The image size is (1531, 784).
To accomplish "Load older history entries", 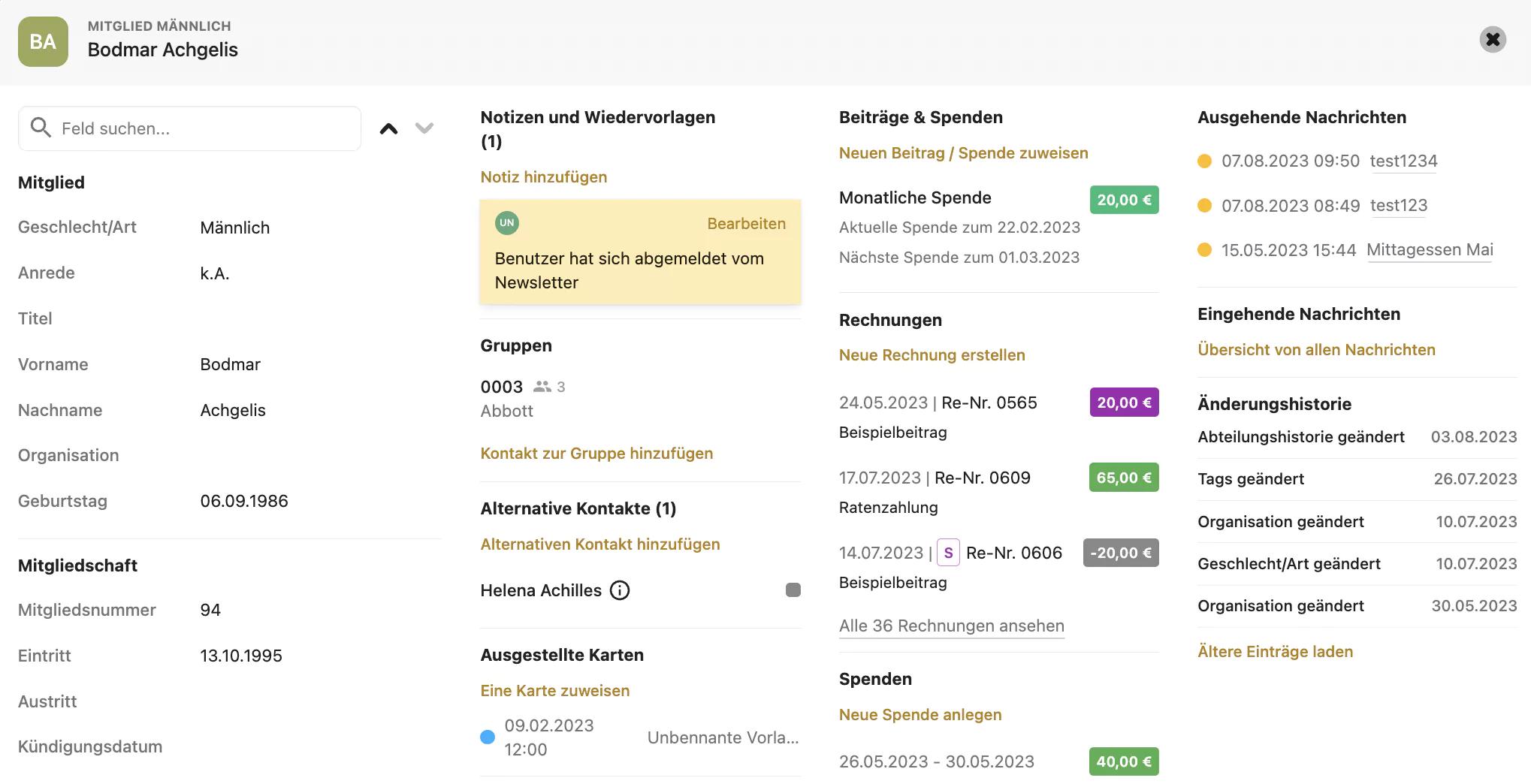I will (x=1275, y=652).
